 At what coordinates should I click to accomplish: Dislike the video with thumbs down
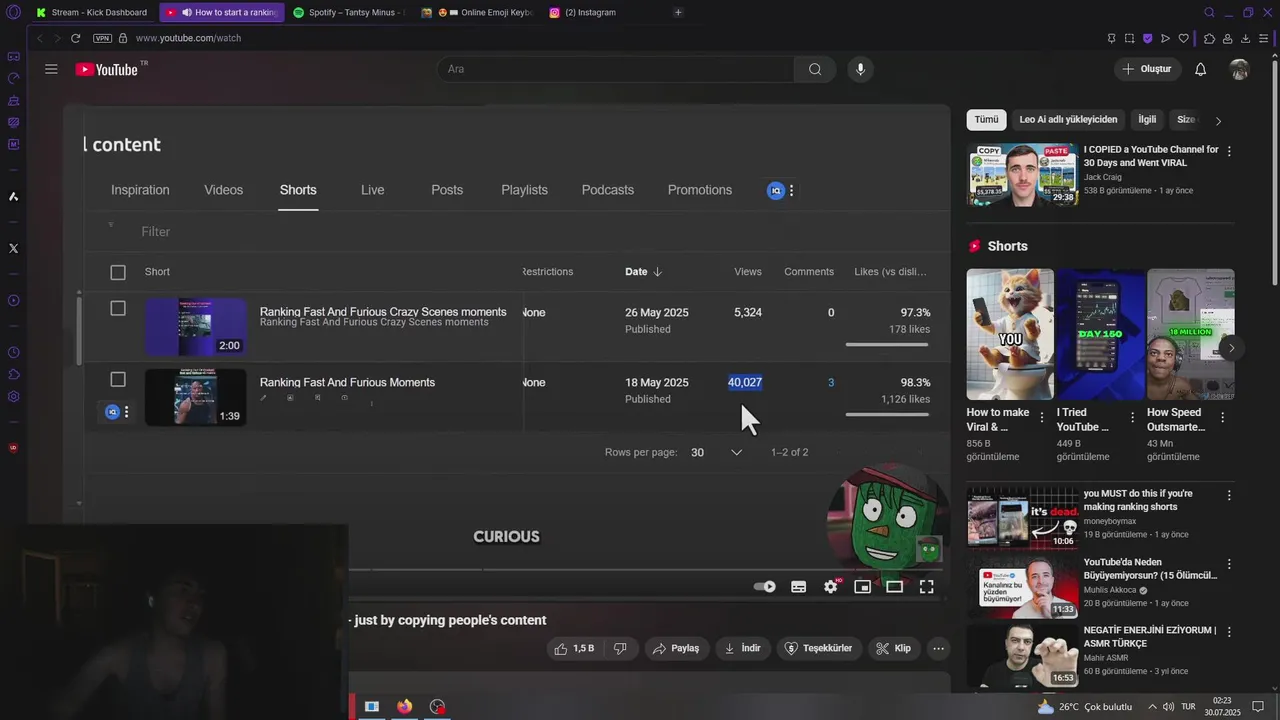pyautogui.click(x=620, y=648)
